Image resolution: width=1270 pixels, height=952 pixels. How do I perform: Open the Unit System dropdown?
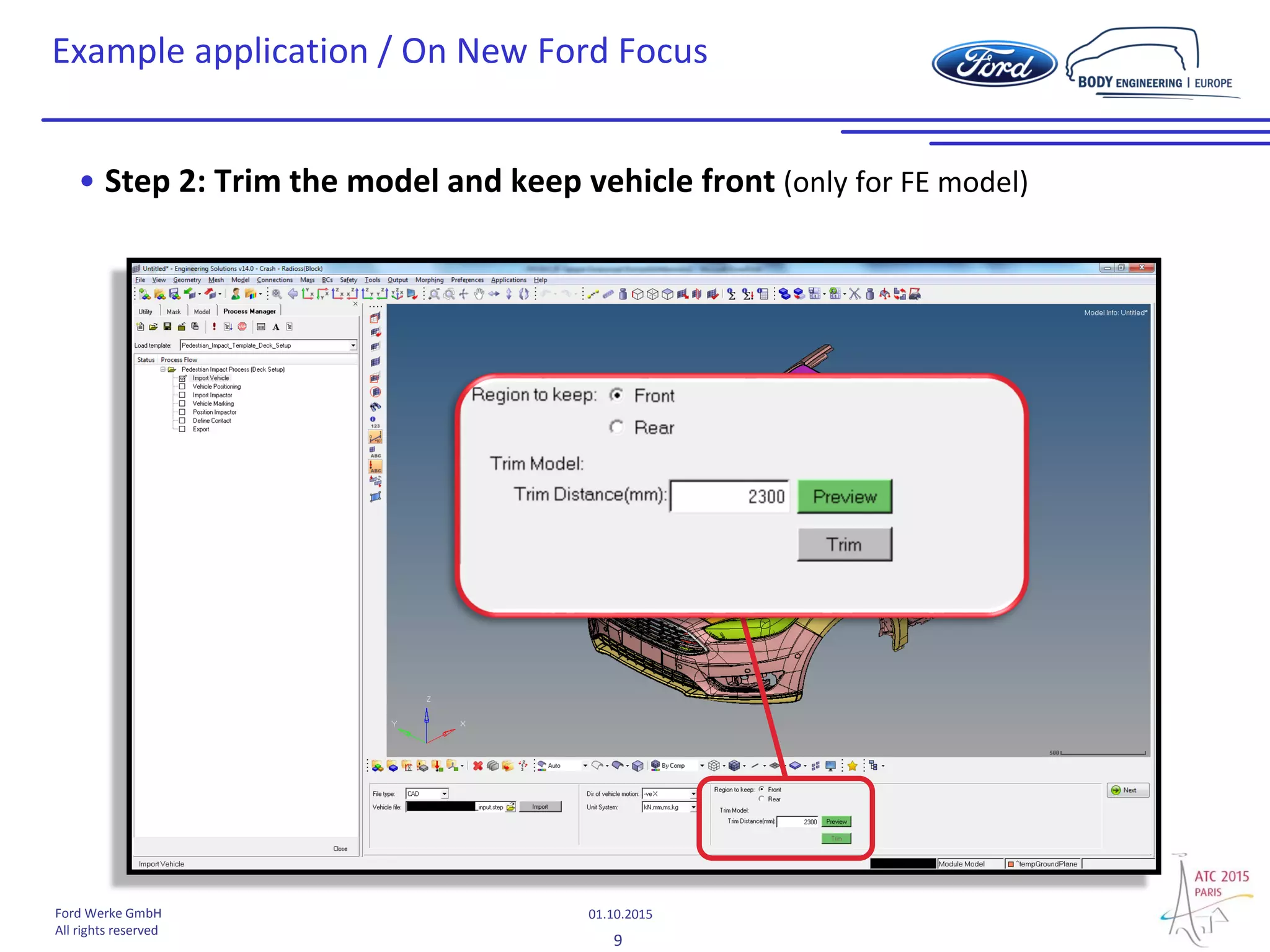[693, 808]
